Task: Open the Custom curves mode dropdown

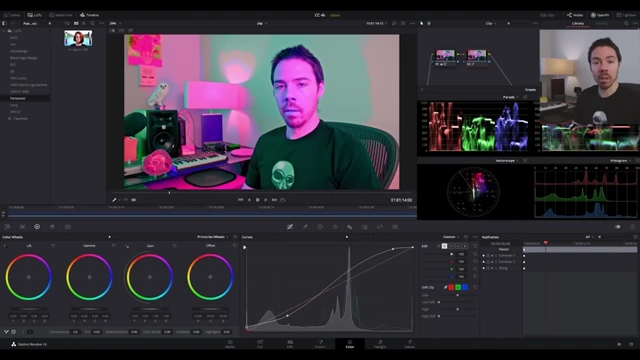Action: tap(451, 237)
